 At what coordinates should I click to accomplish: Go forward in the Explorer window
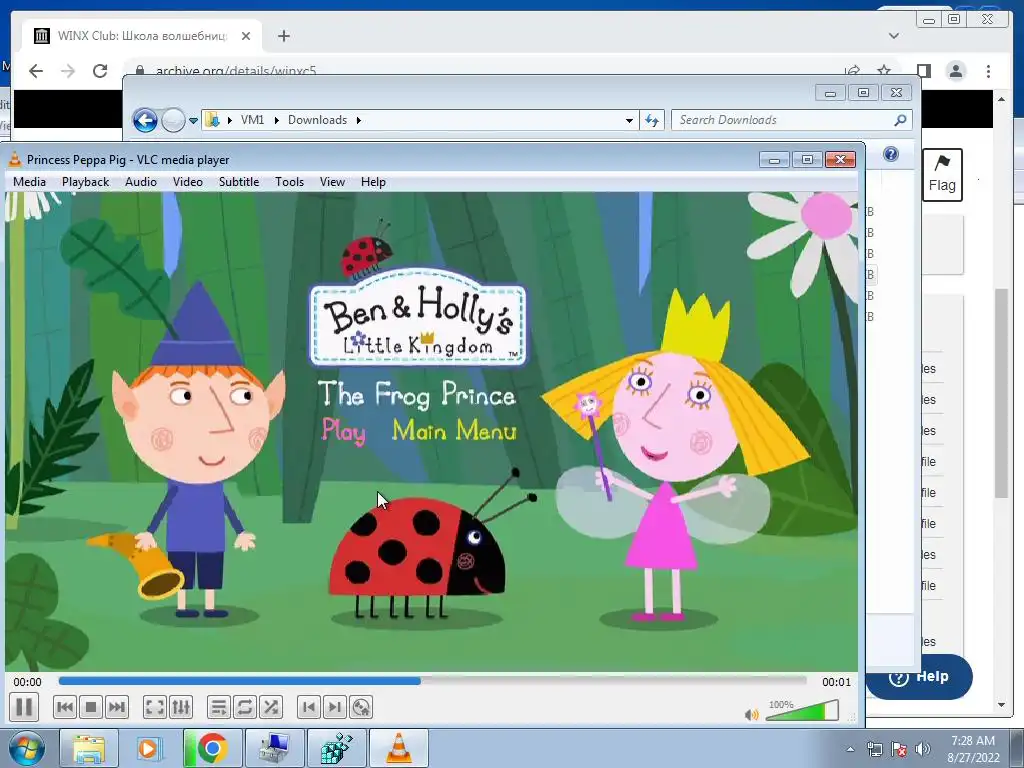(x=173, y=120)
